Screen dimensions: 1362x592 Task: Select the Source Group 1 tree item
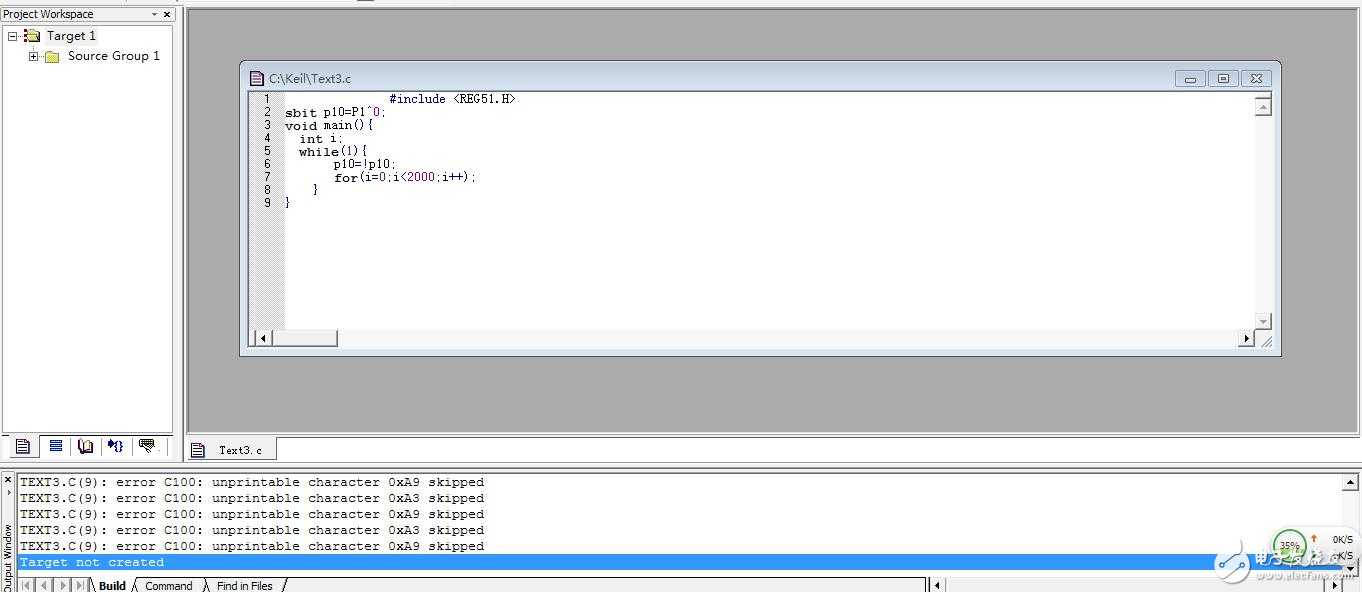click(x=114, y=56)
